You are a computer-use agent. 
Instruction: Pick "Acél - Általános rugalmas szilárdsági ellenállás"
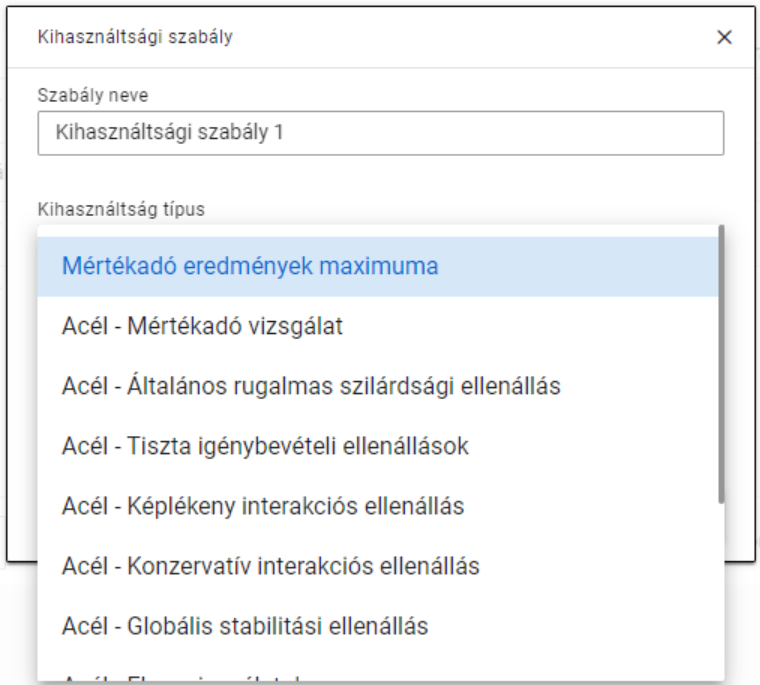[311, 386]
